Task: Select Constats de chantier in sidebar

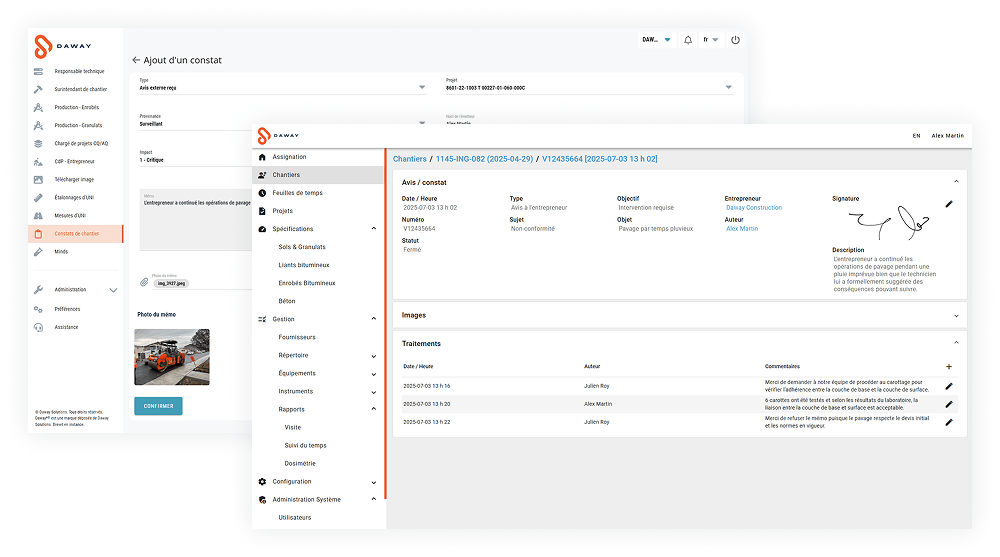Action: tap(77, 233)
